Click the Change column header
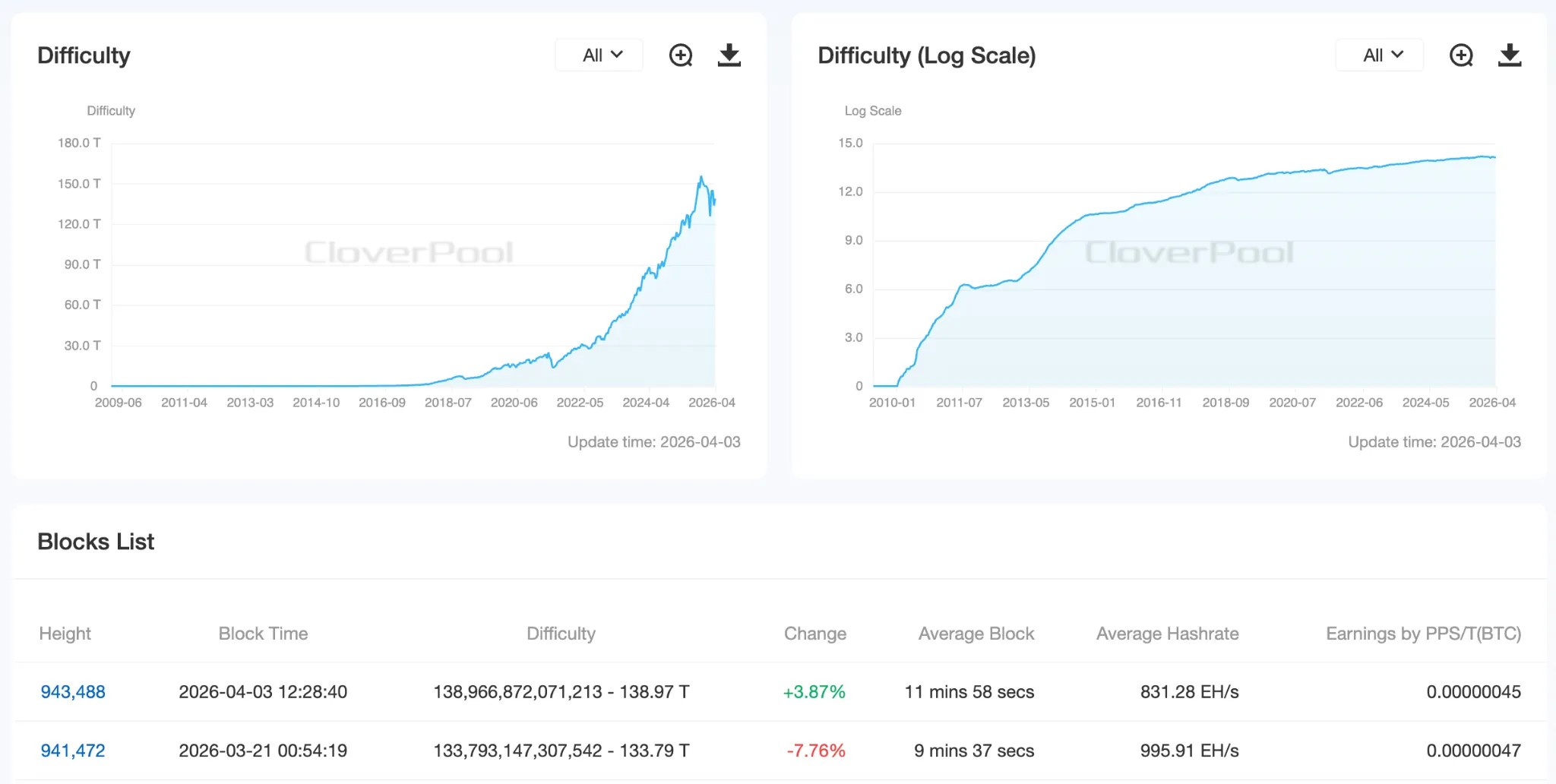This screenshot has width=1556, height=784. (x=814, y=634)
